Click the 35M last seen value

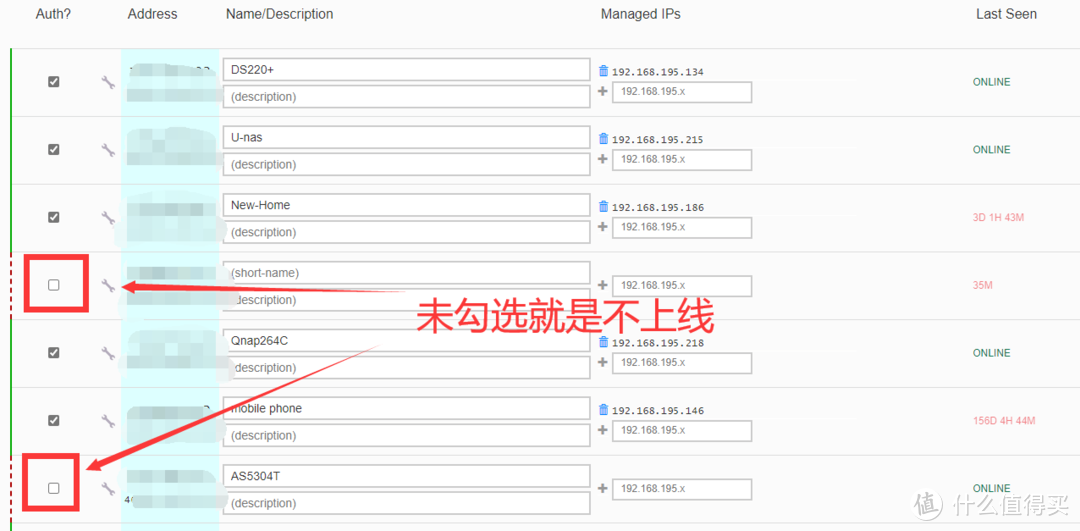[982, 285]
